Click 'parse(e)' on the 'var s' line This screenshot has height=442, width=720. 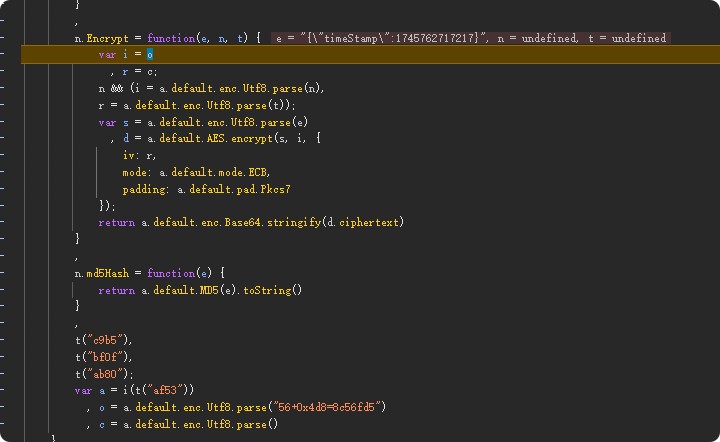click(284, 123)
